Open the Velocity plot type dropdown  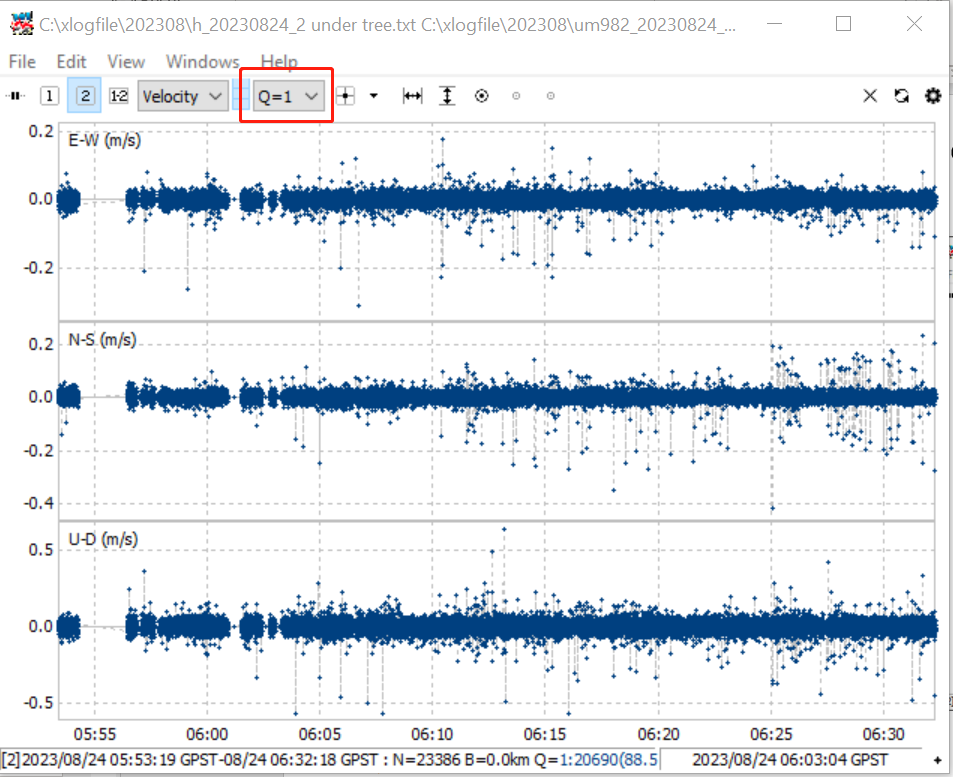pyautogui.click(x=183, y=96)
